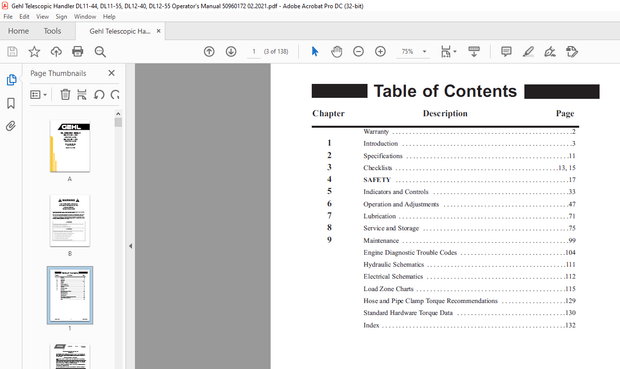Open the find text magnifier
Image resolution: width=620 pixels, height=369 pixels.
click(x=100, y=52)
